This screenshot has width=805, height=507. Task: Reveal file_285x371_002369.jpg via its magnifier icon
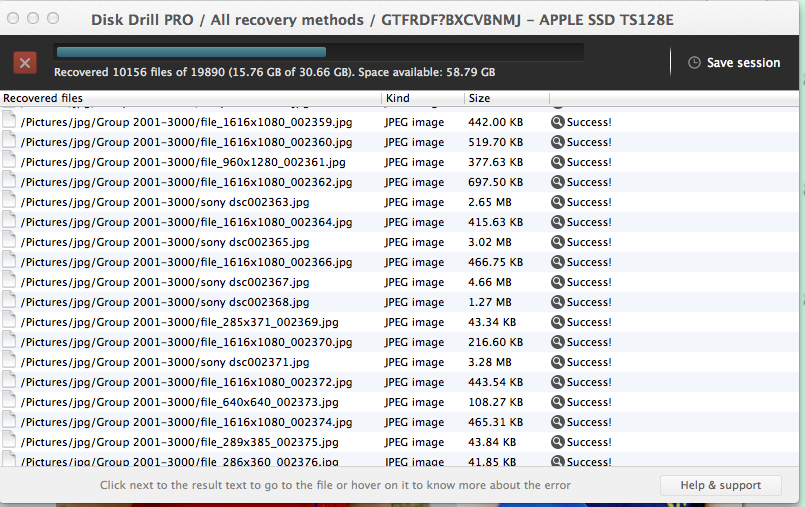coord(558,322)
